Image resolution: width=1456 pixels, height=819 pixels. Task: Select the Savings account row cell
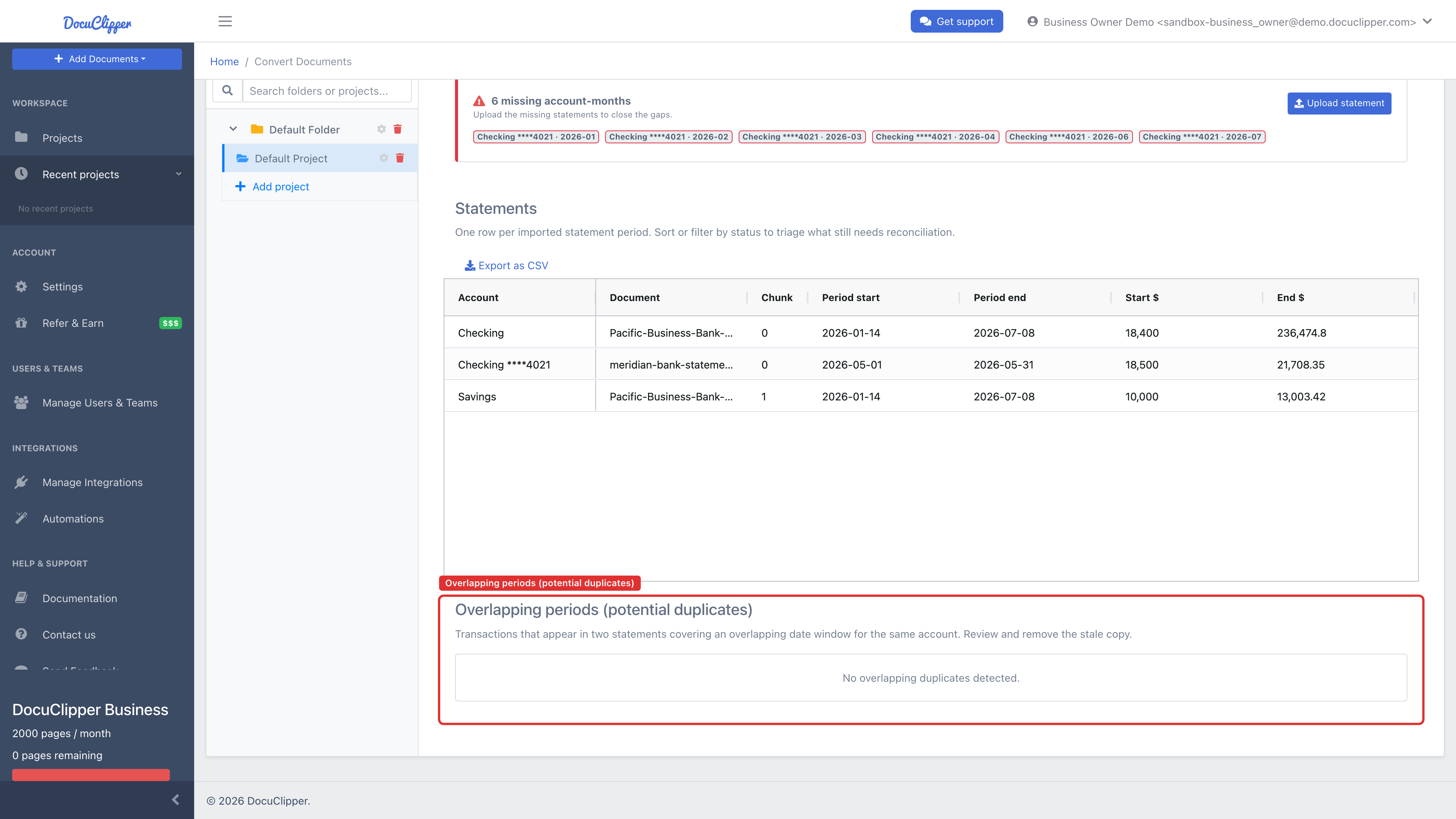point(519,397)
